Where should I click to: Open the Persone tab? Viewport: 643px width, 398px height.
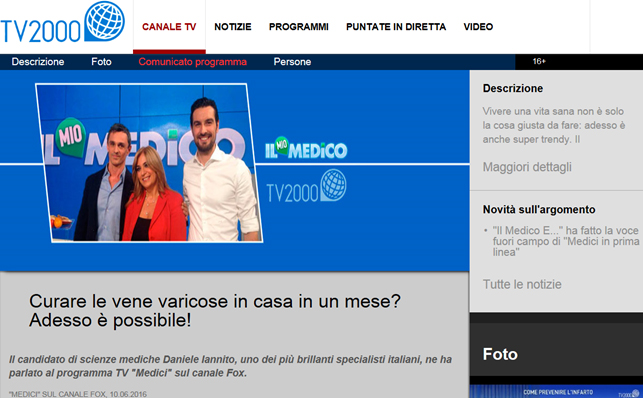(292, 62)
